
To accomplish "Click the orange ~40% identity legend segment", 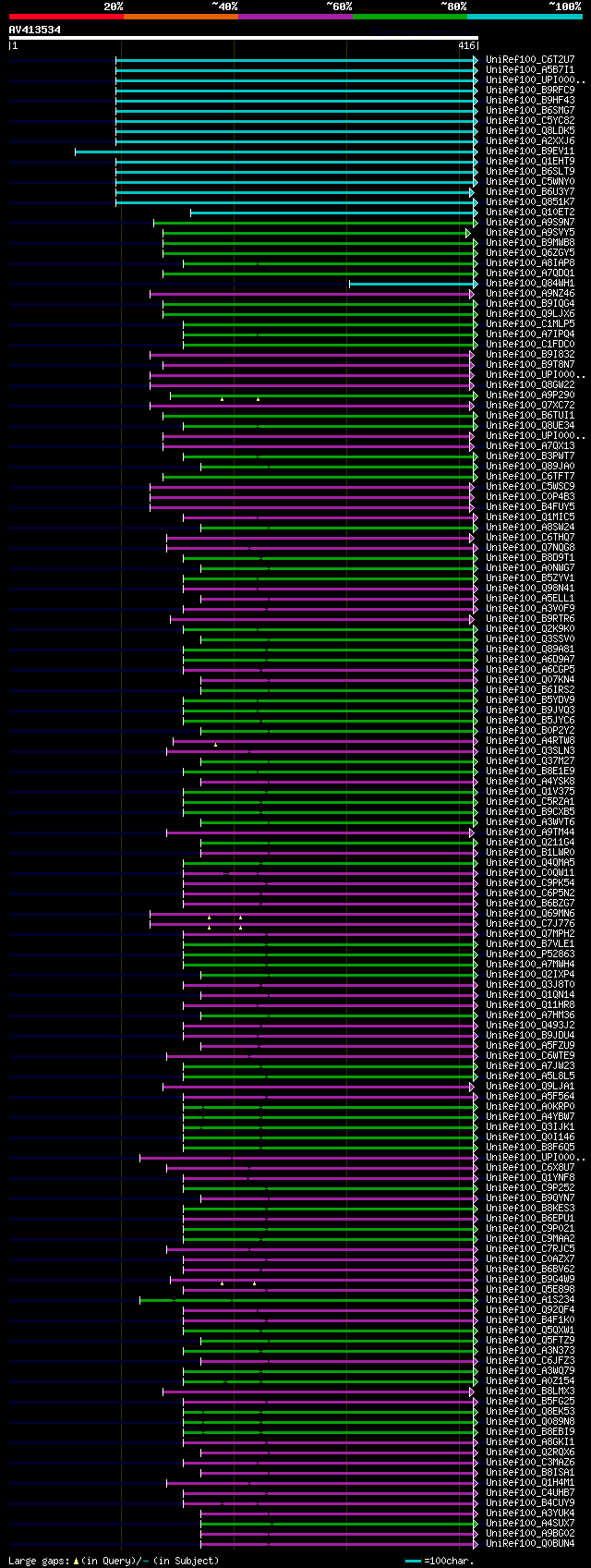I will (181, 16).
